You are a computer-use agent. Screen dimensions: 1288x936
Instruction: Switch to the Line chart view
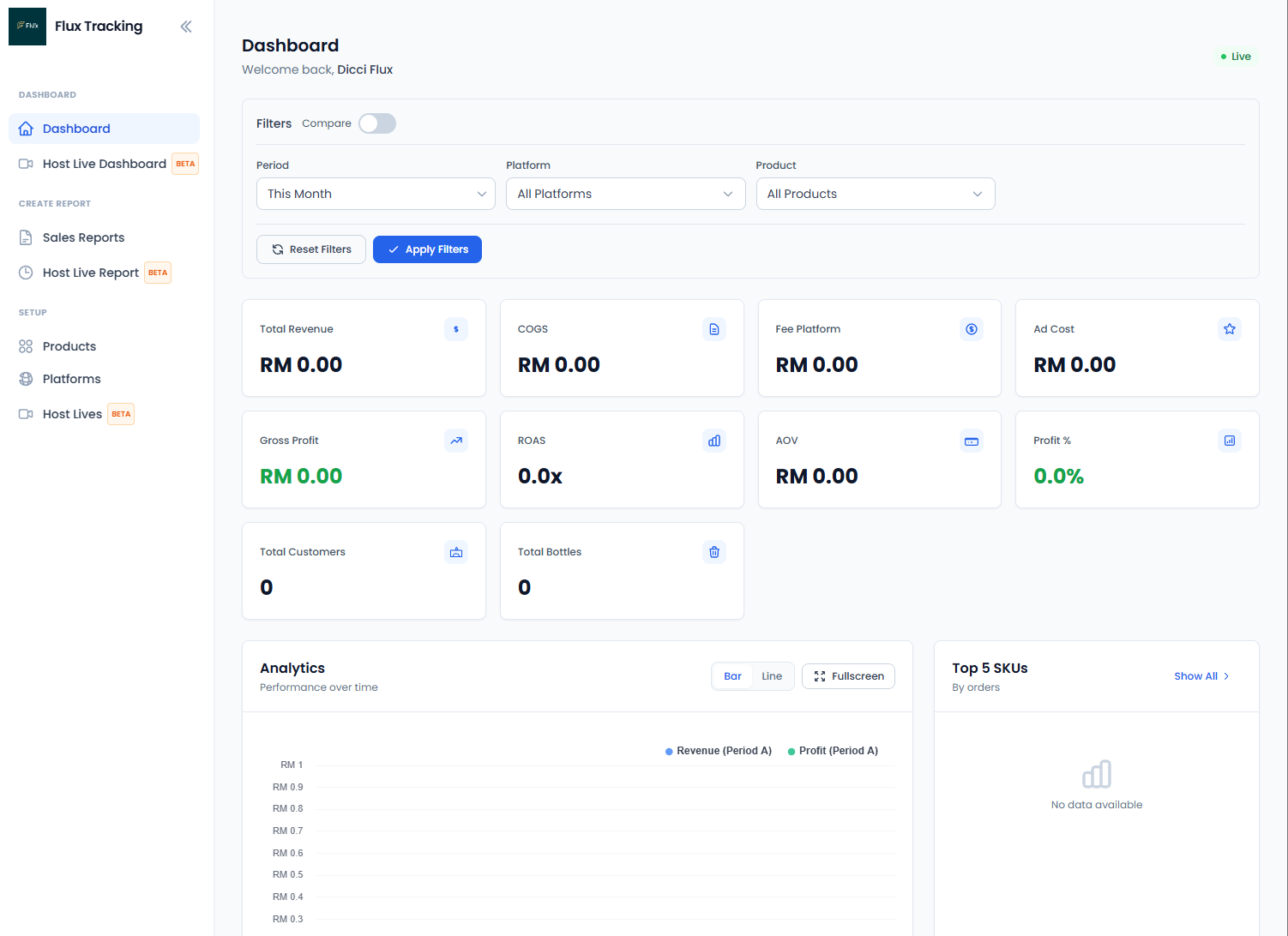coord(771,675)
